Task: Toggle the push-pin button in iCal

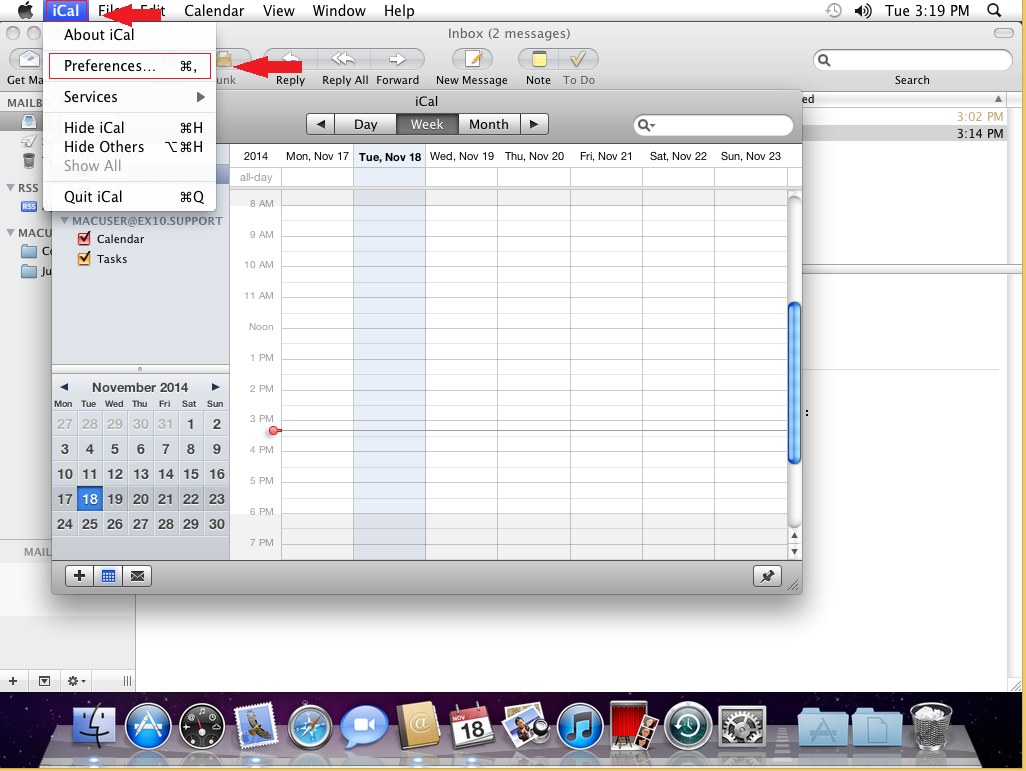Action: pos(767,576)
